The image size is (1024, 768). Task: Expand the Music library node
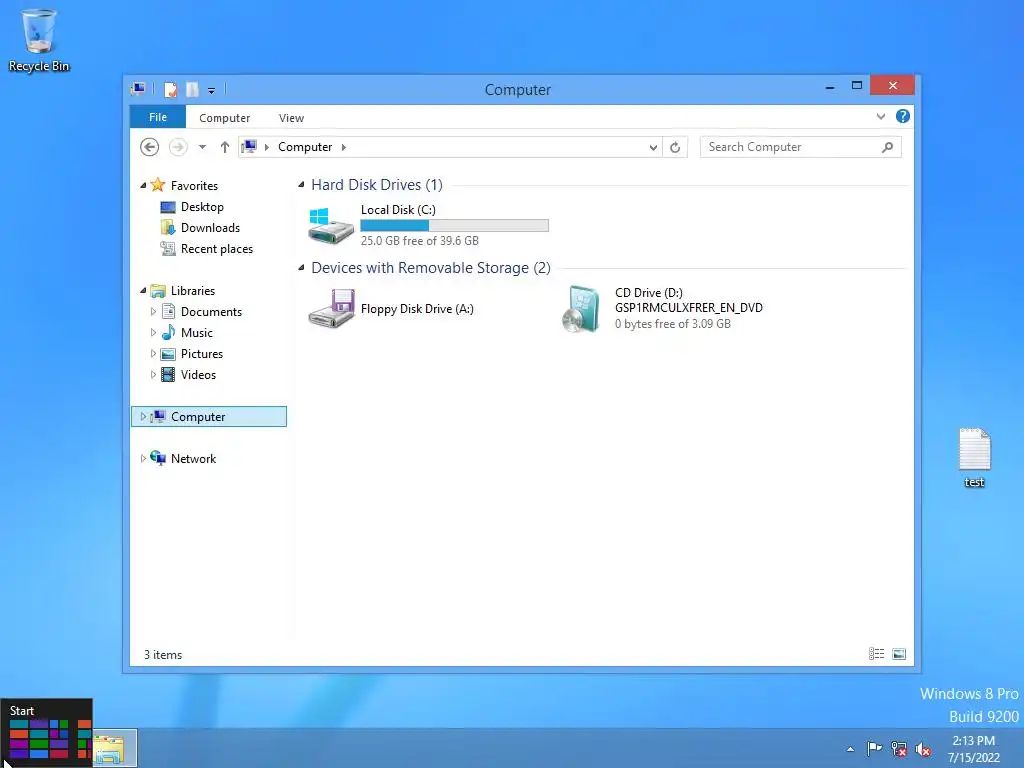(153, 332)
